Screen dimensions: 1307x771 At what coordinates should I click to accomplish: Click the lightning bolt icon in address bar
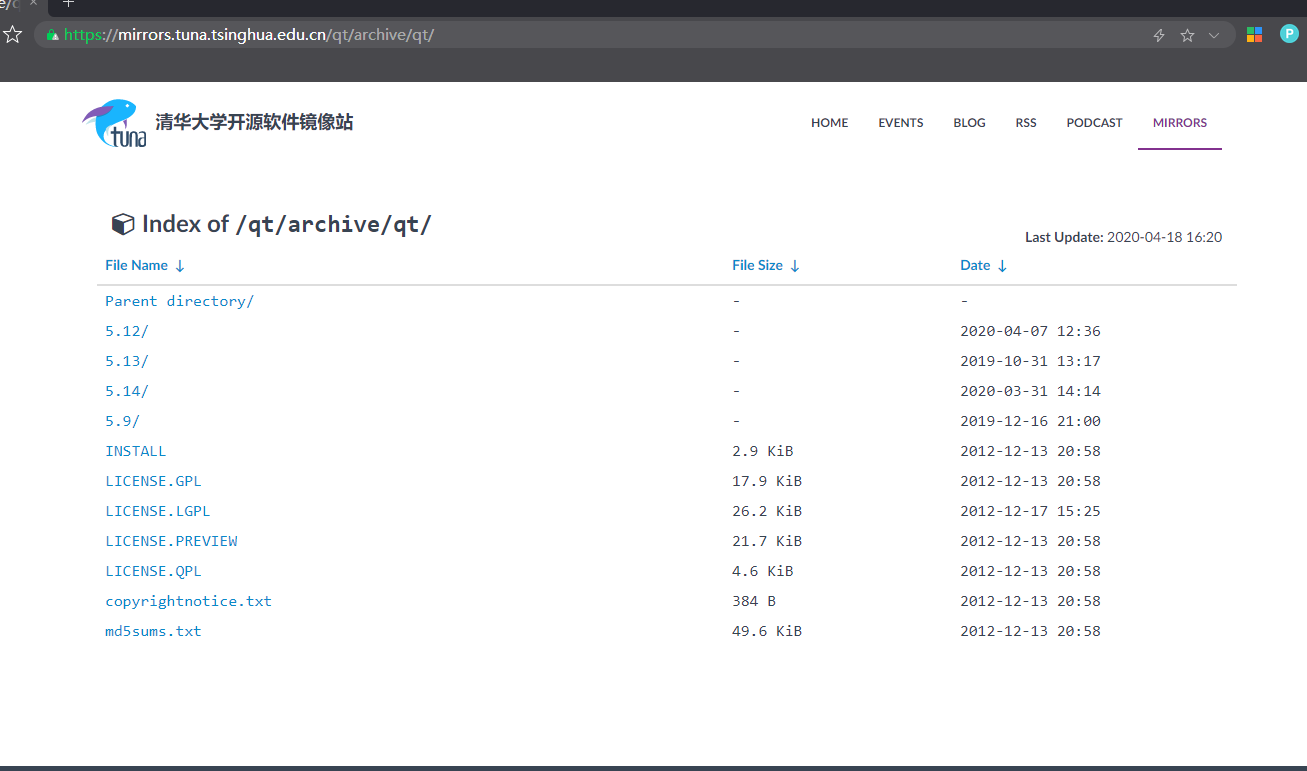coord(1159,35)
